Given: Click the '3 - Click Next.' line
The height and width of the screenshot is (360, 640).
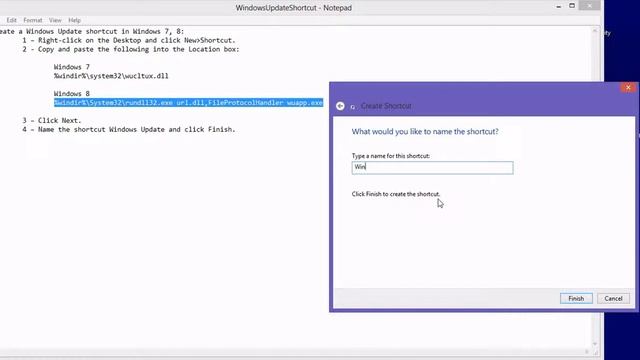Looking at the screenshot, I should click(52, 120).
